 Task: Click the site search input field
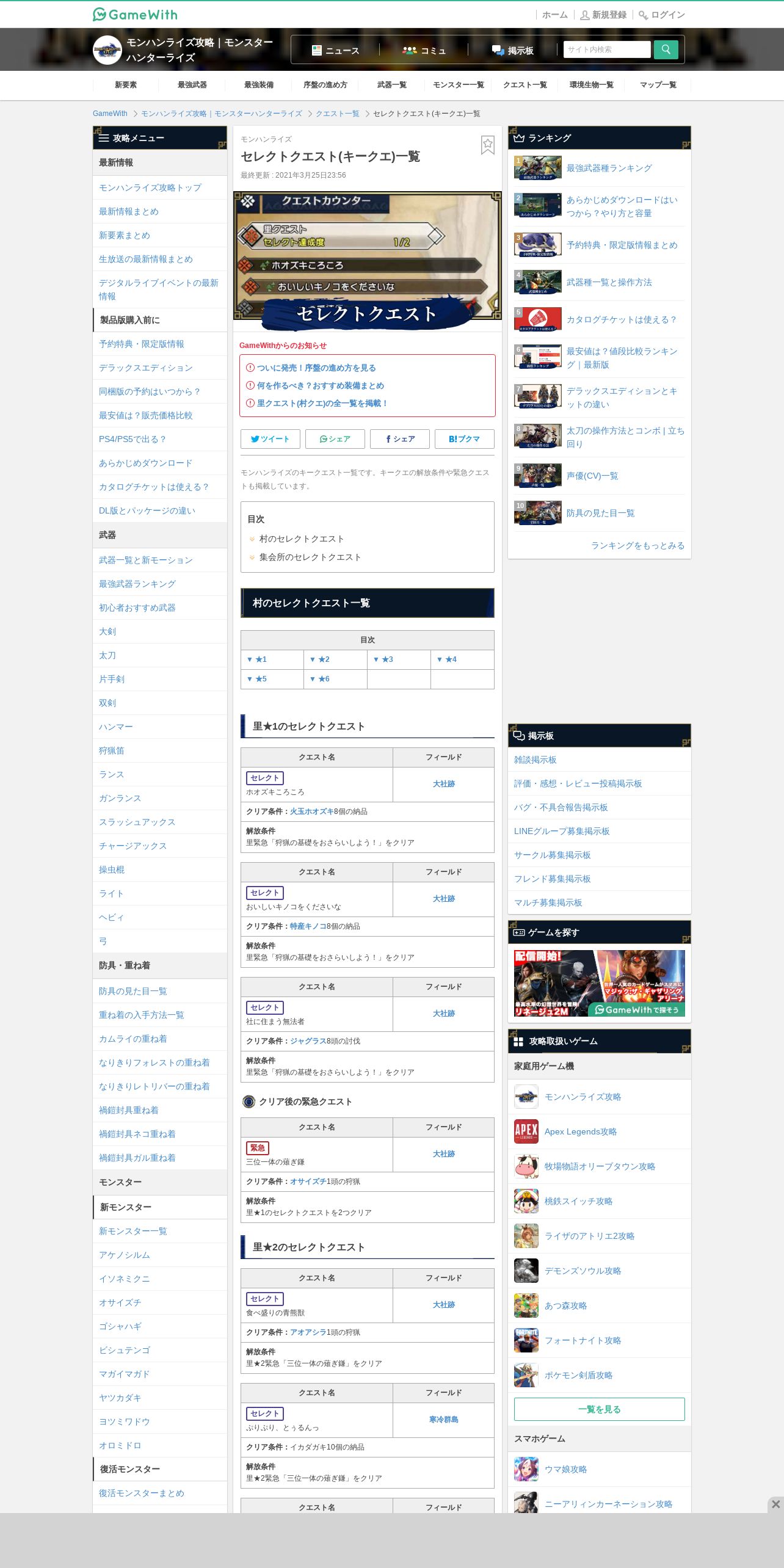tap(607, 49)
